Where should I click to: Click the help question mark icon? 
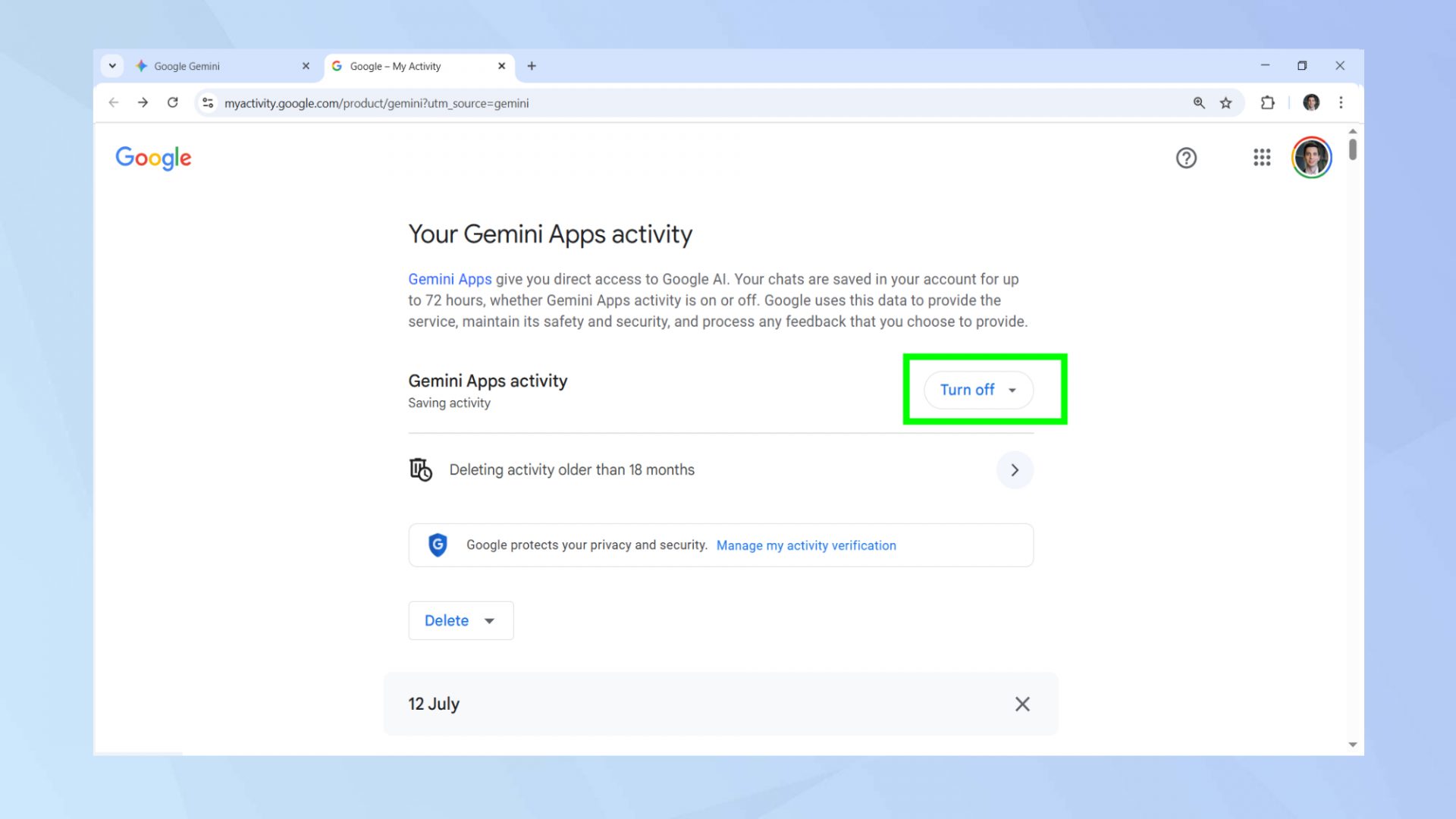pyautogui.click(x=1186, y=158)
